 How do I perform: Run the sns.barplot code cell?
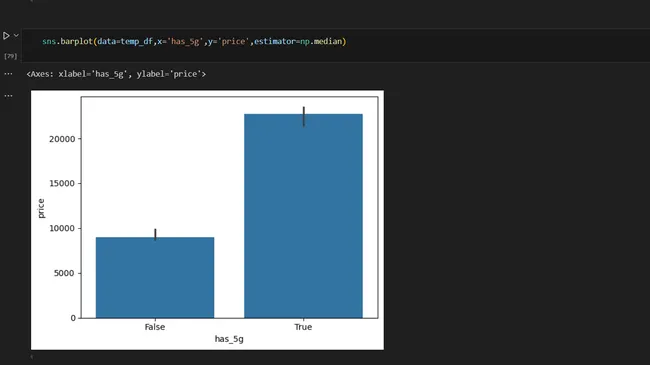click(x=6, y=36)
